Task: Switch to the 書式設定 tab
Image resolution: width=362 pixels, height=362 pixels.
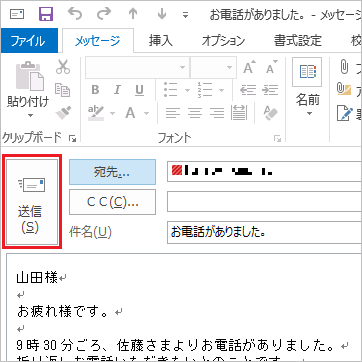Action: click(298, 41)
